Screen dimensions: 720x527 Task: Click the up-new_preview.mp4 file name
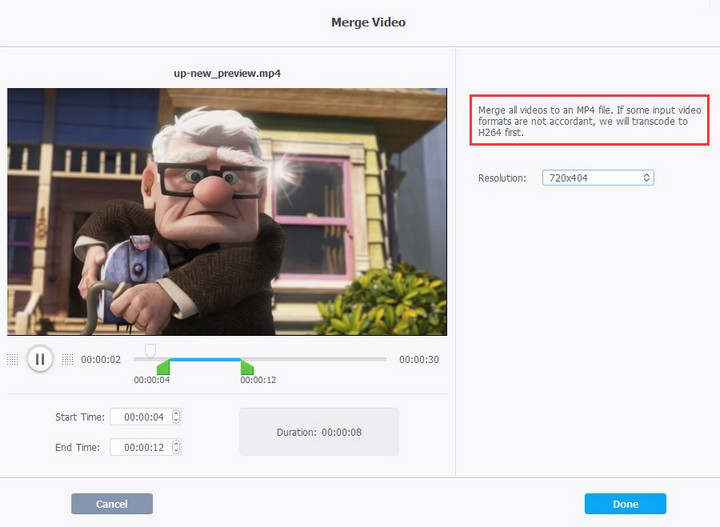pyautogui.click(x=227, y=73)
